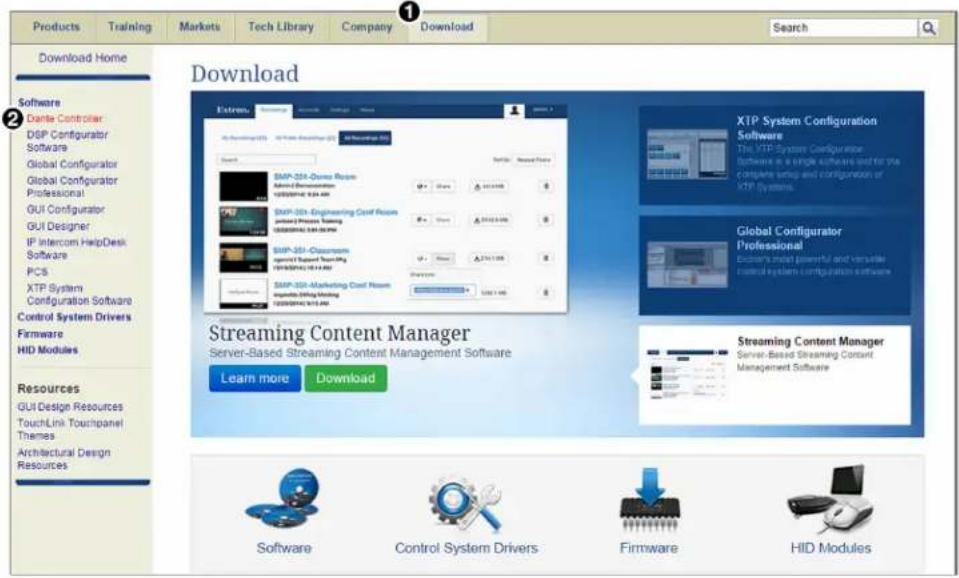
Task: Go to Download Home
Action: (83, 58)
